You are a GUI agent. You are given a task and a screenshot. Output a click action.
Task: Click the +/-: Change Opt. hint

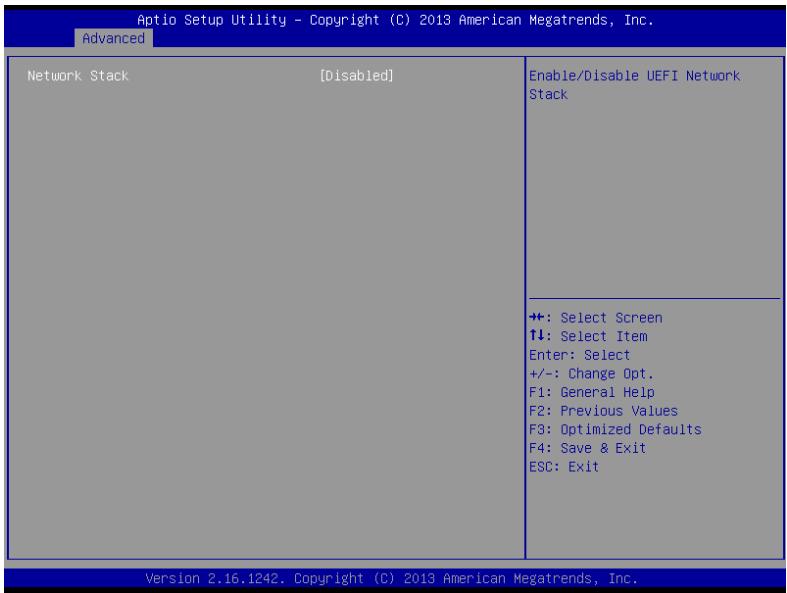(591, 374)
